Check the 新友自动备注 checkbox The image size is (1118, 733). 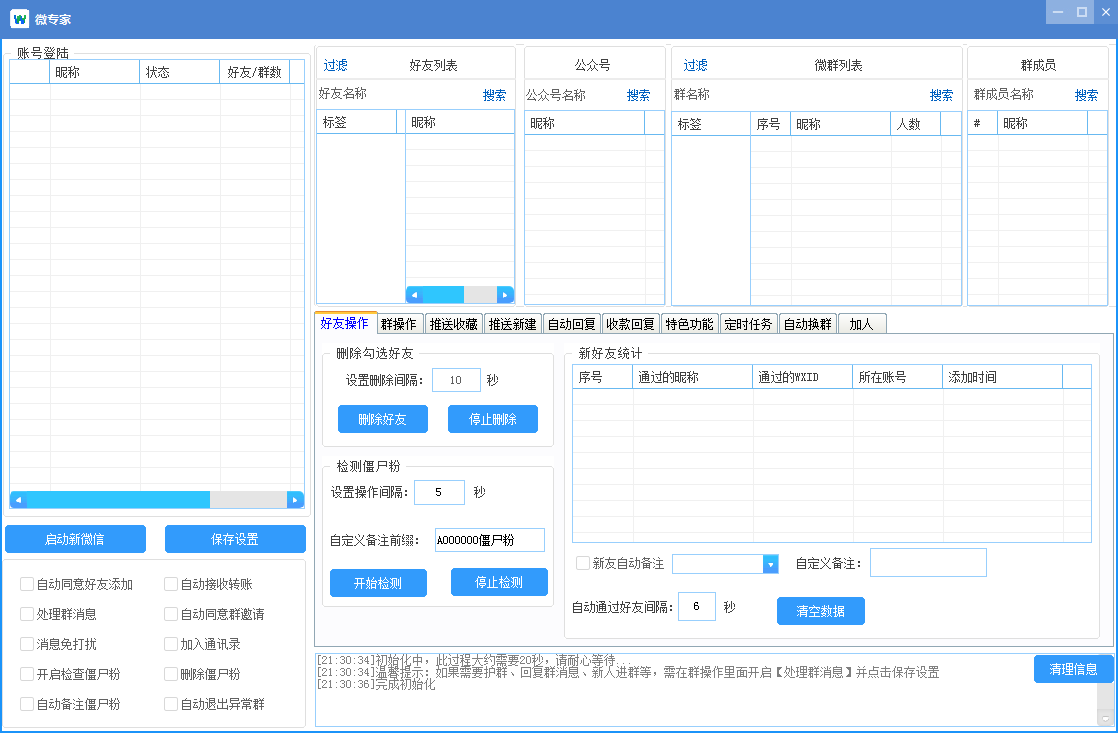point(583,563)
